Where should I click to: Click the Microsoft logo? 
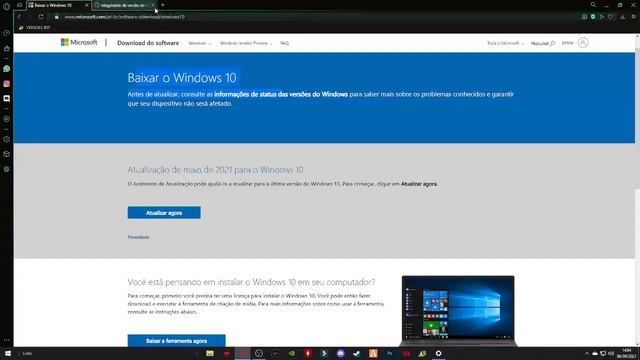[79, 42]
